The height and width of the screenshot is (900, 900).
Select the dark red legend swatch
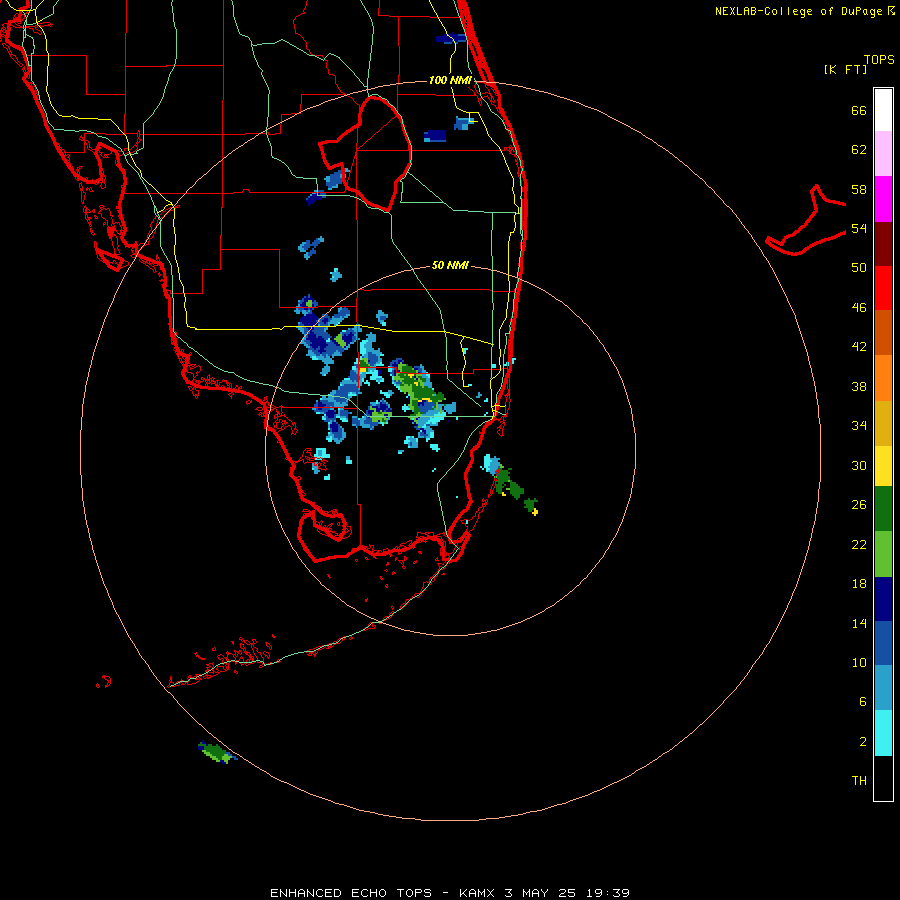[x=883, y=244]
